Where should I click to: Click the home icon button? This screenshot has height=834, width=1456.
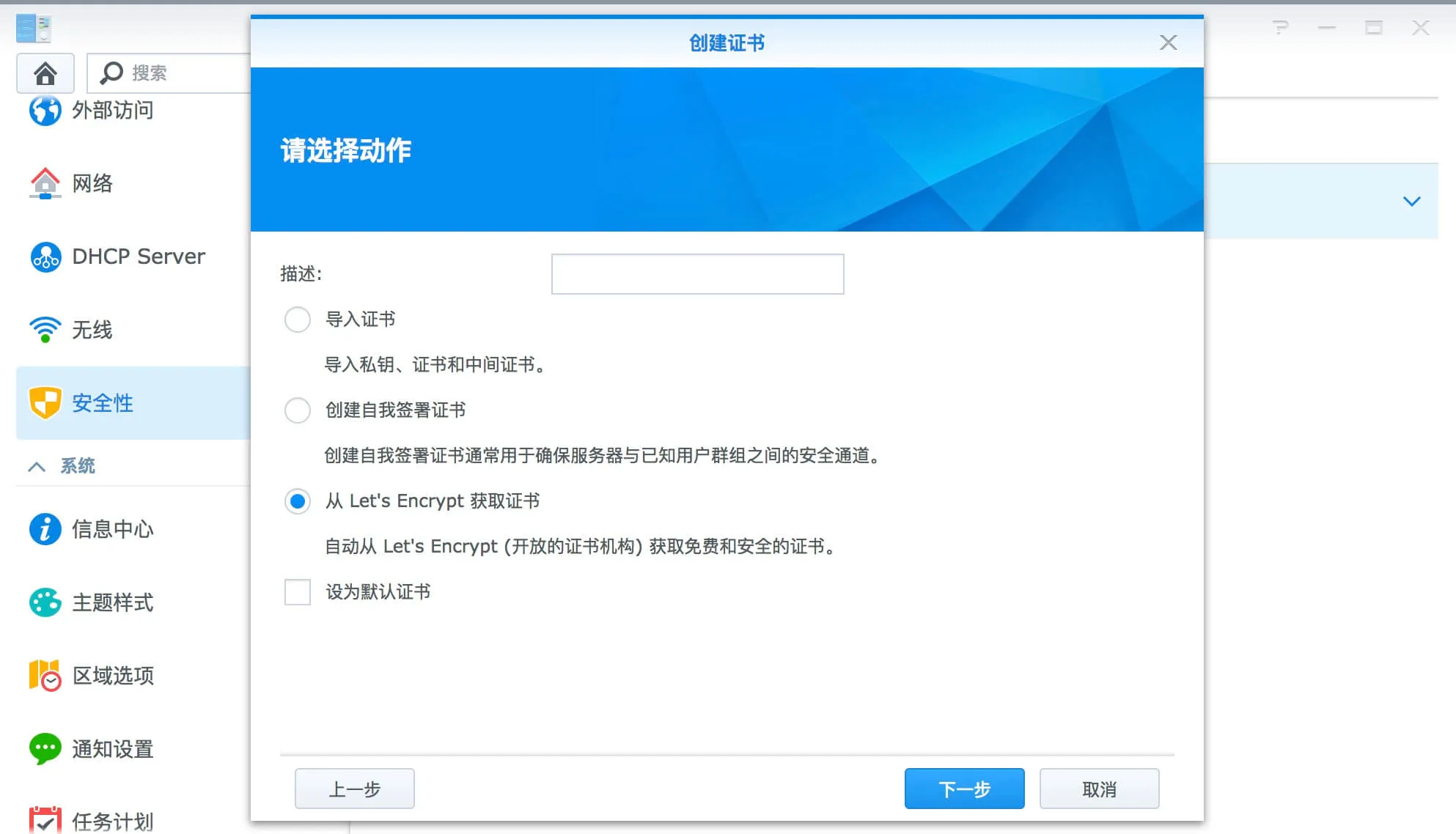click(x=45, y=73)
